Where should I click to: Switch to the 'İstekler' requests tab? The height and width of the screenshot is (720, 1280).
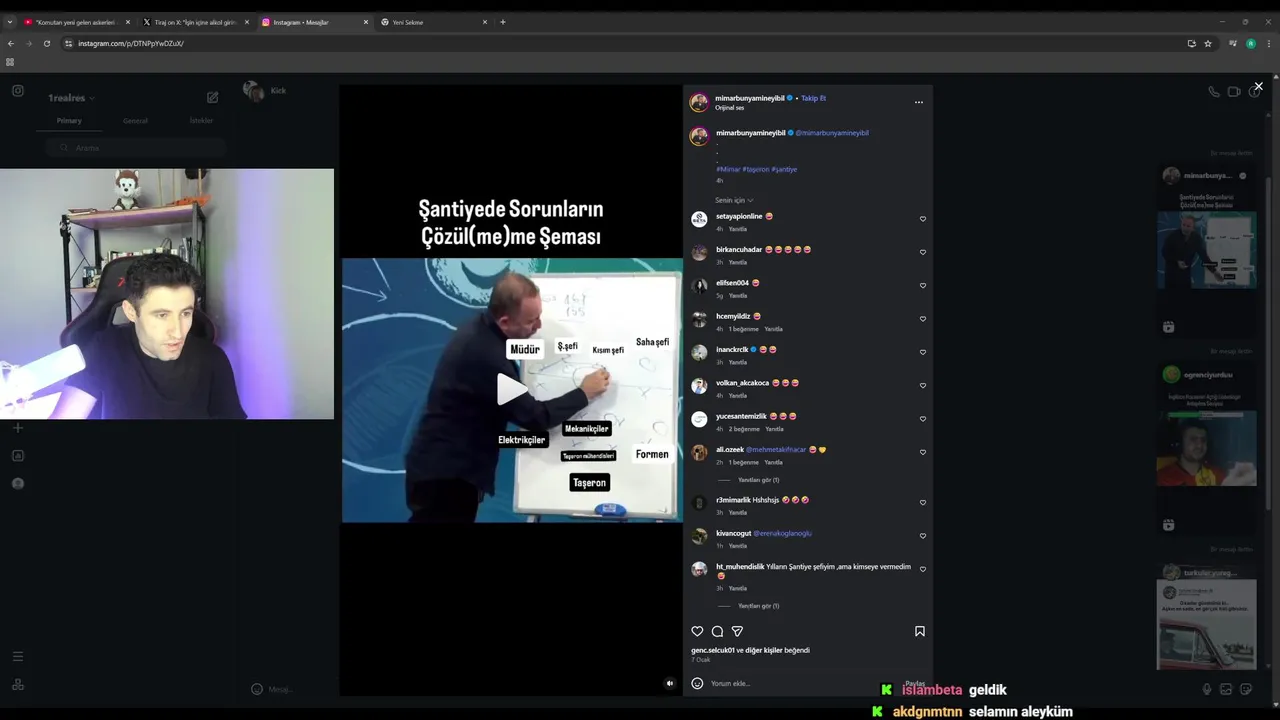coord(201,121)
